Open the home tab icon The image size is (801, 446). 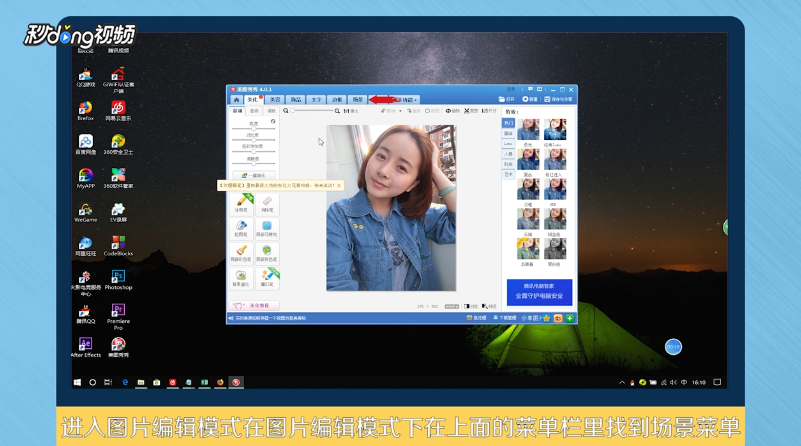pyautogui.click(x=237, y=100)
